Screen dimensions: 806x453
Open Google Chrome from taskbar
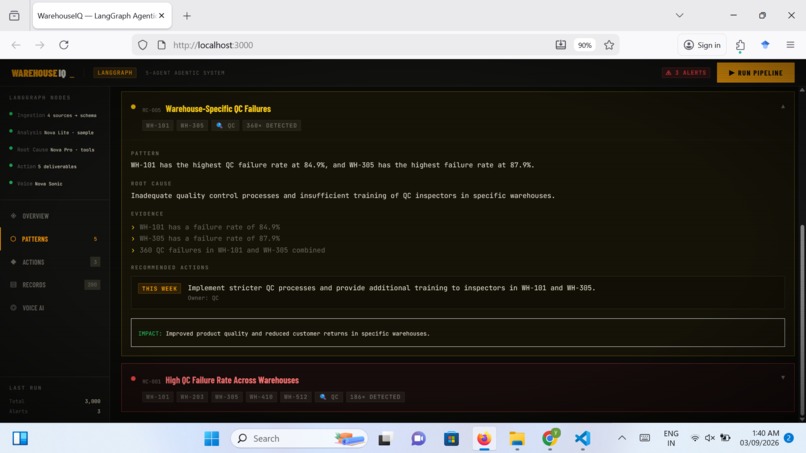[549, 439]
